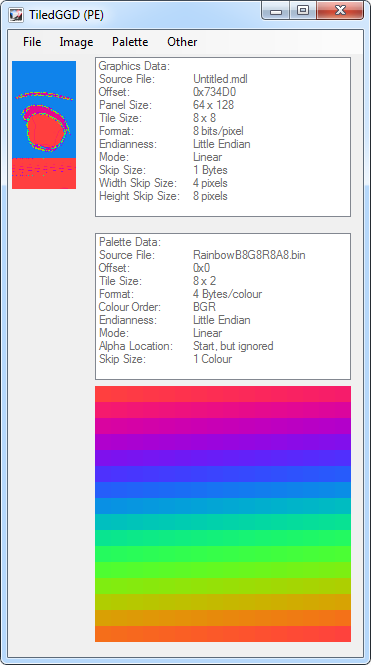The image size is (371, 665).
Task: Maximize the TiledGGD window
Action: 303,11
